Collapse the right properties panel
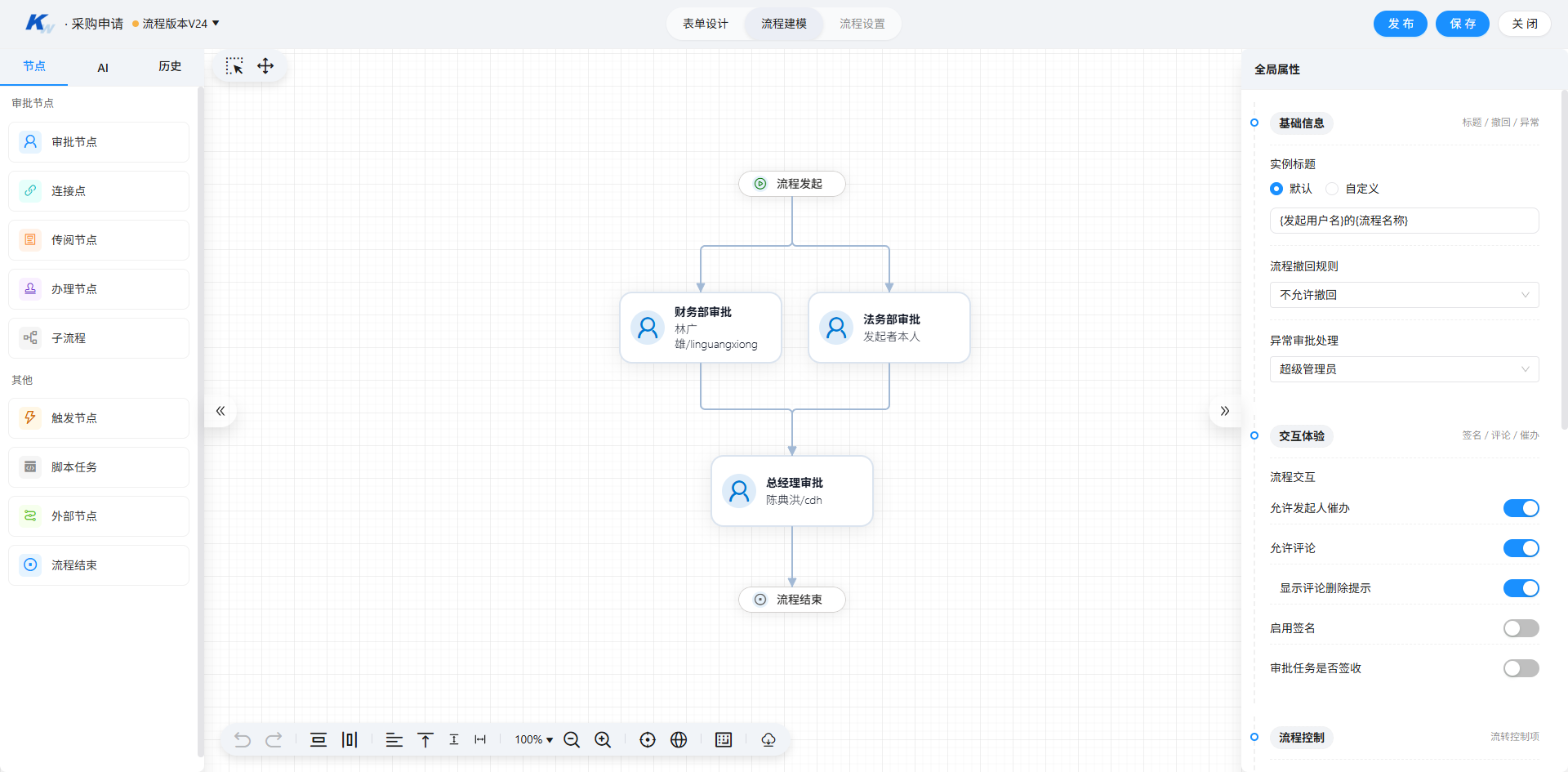This screenshot has height=772, width=1568. pos(1225,411)
